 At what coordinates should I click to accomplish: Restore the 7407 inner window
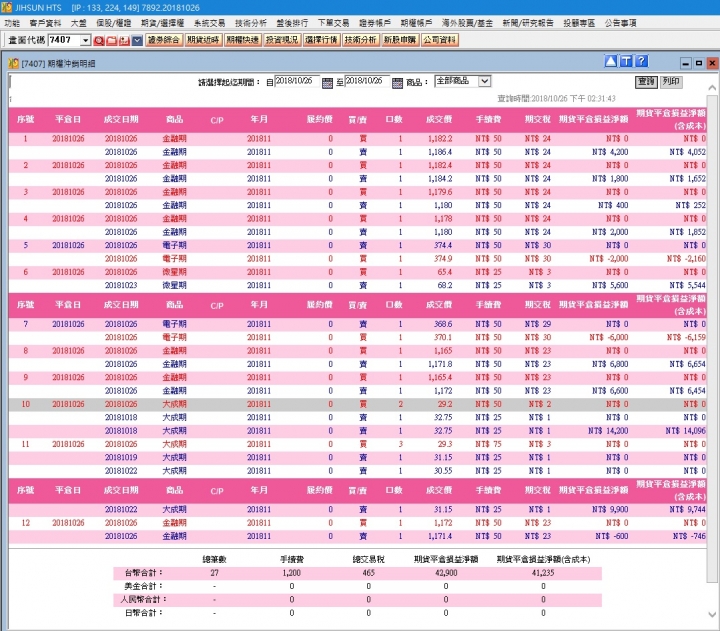(699, 63)
